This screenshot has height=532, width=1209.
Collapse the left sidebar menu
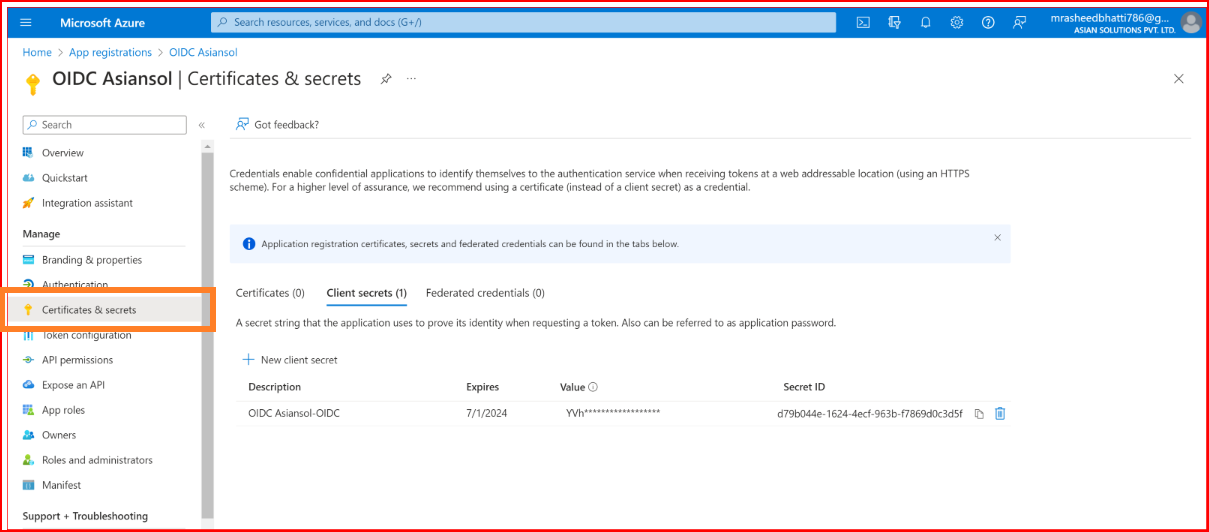tap(201, 125)
